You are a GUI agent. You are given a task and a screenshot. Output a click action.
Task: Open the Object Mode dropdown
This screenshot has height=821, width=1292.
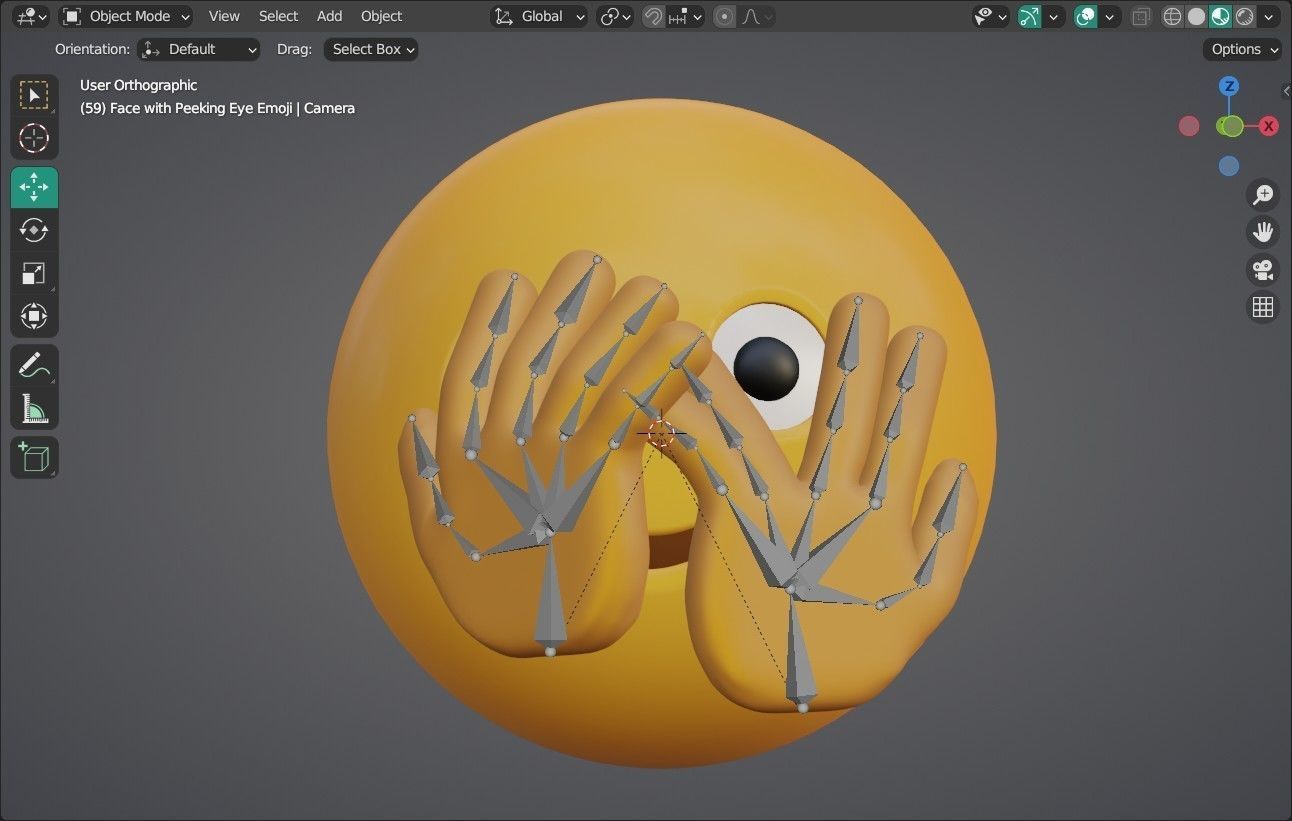coord(125,16)
